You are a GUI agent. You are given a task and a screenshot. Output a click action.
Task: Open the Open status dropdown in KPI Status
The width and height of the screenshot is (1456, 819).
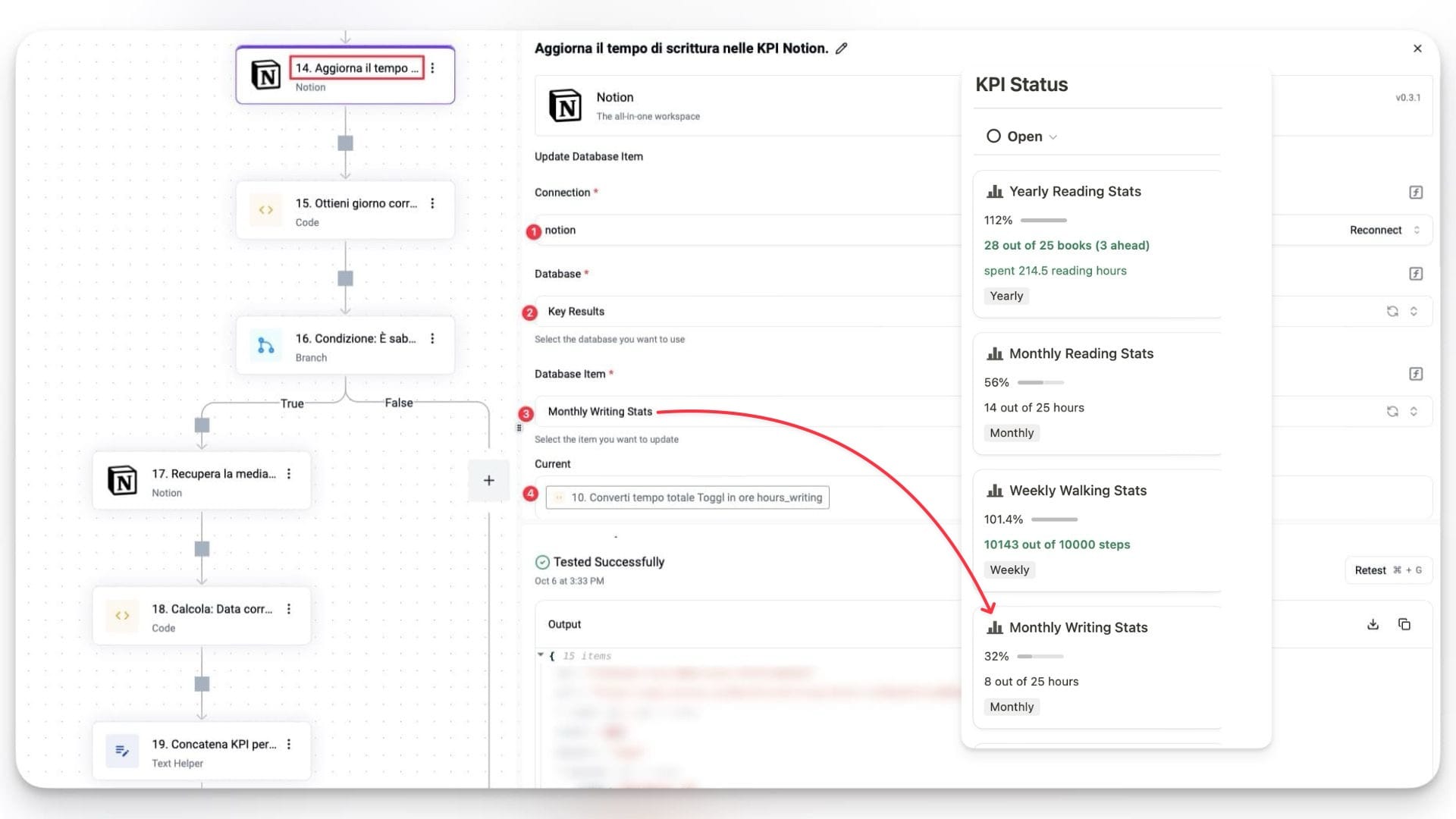[x=1022, y=136]
